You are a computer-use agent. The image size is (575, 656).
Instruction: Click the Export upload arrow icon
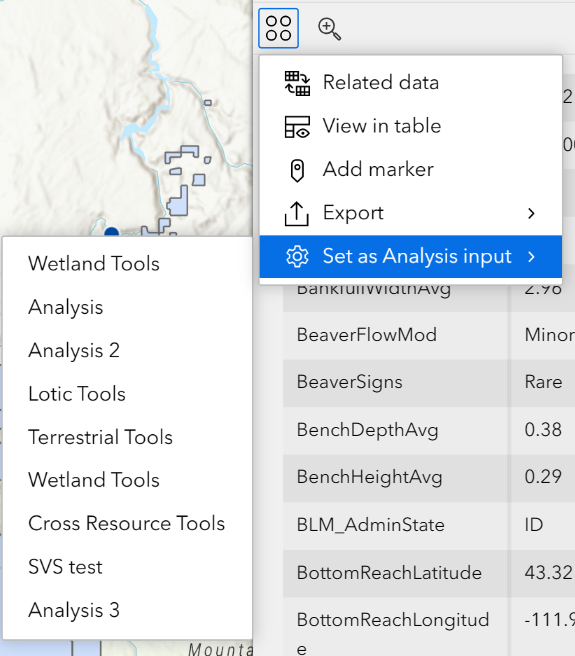[x=297, y=214]
